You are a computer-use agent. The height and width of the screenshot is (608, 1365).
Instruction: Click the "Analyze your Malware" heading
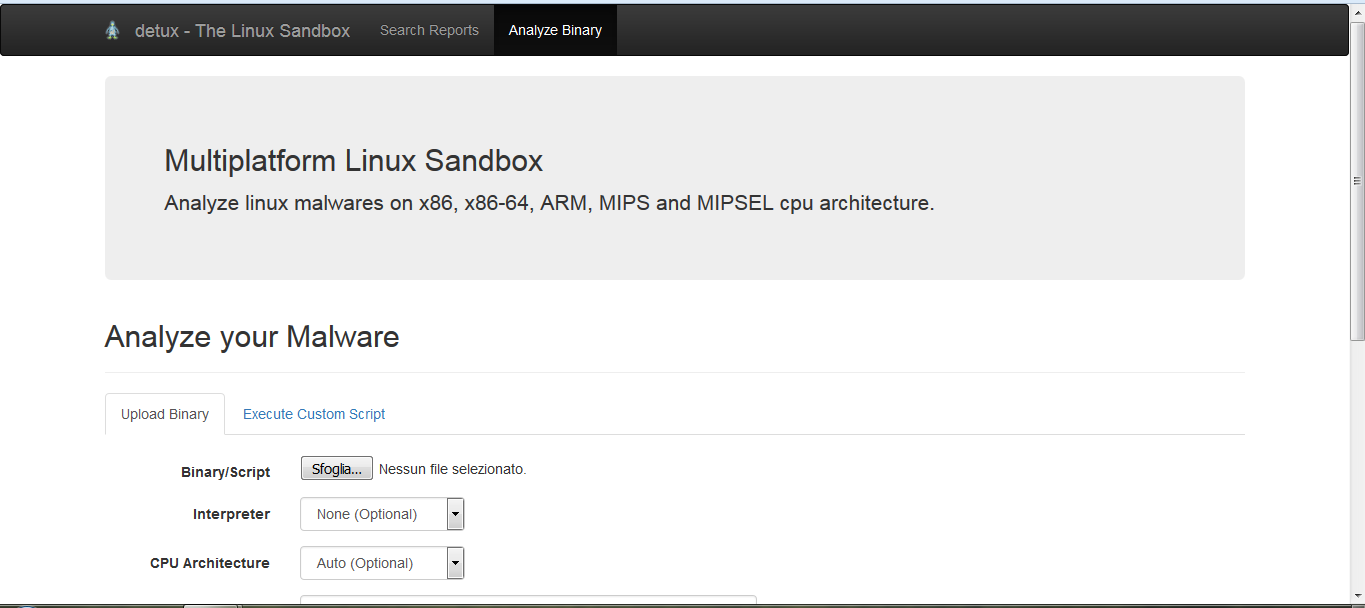pos(252,337)
